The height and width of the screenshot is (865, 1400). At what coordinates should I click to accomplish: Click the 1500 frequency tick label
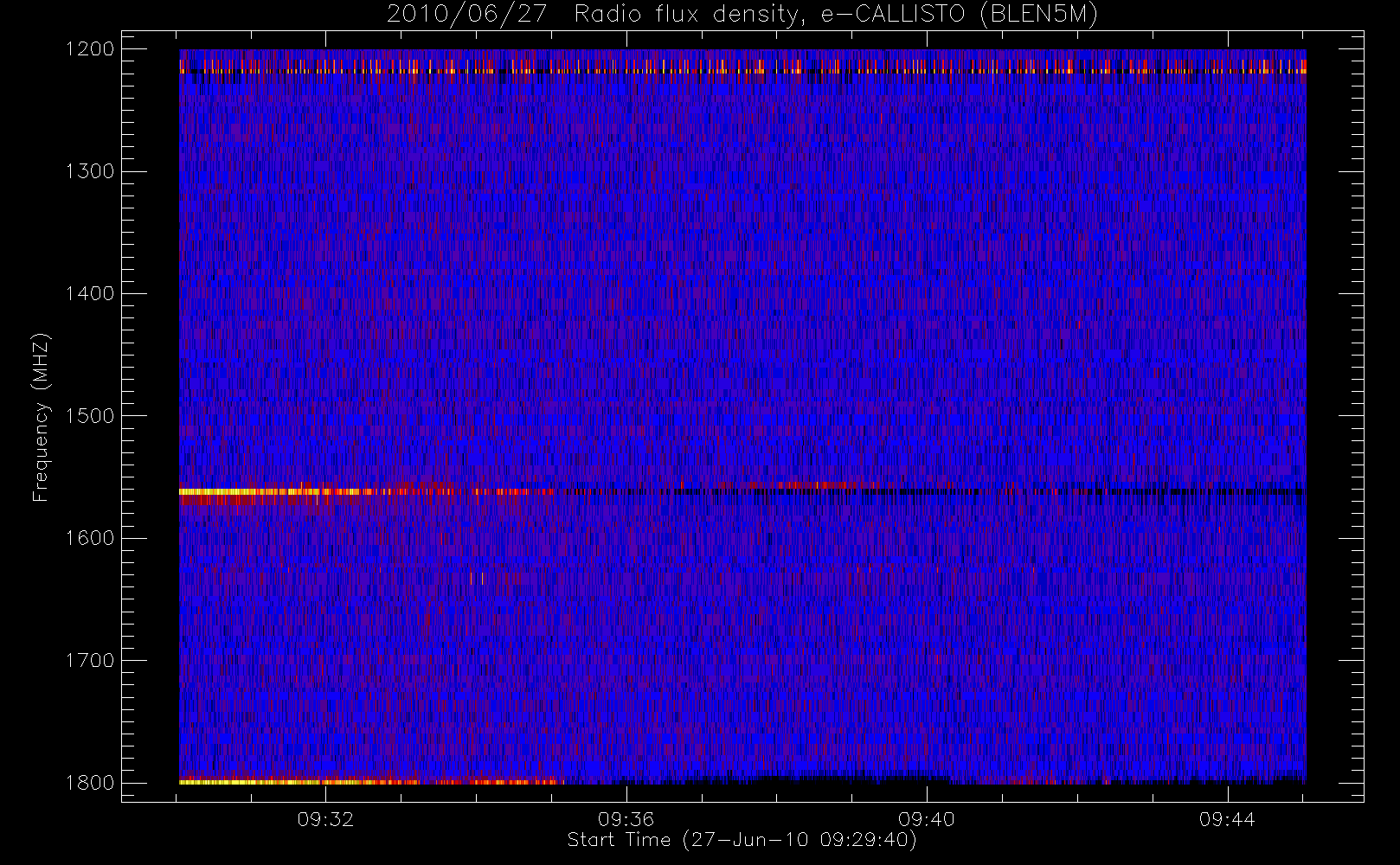90,416
